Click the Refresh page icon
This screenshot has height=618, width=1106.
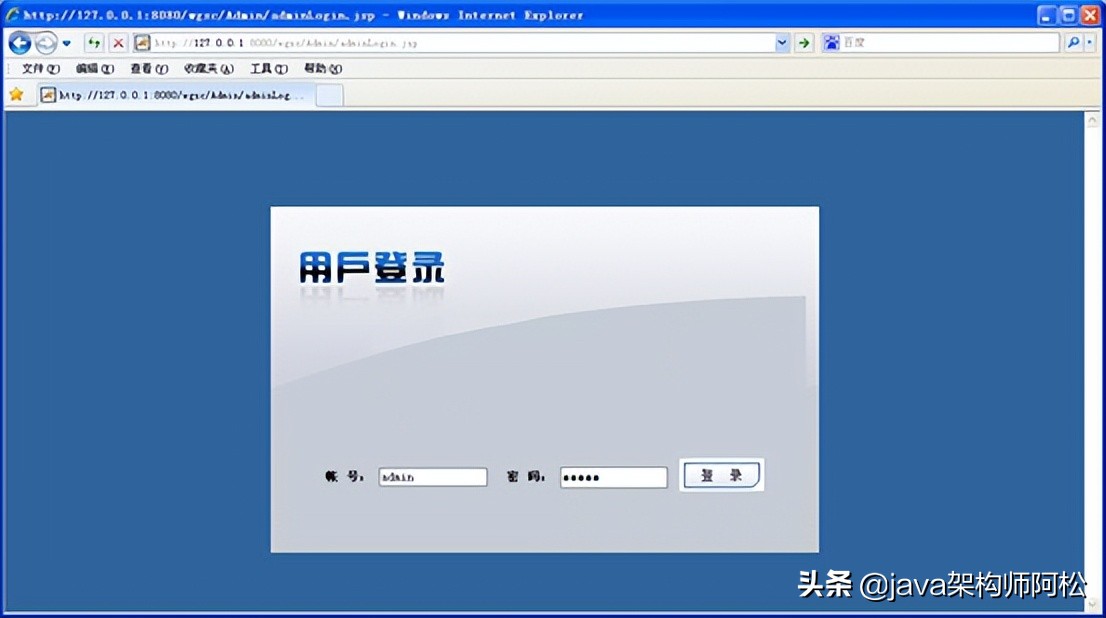click(95, 43)
